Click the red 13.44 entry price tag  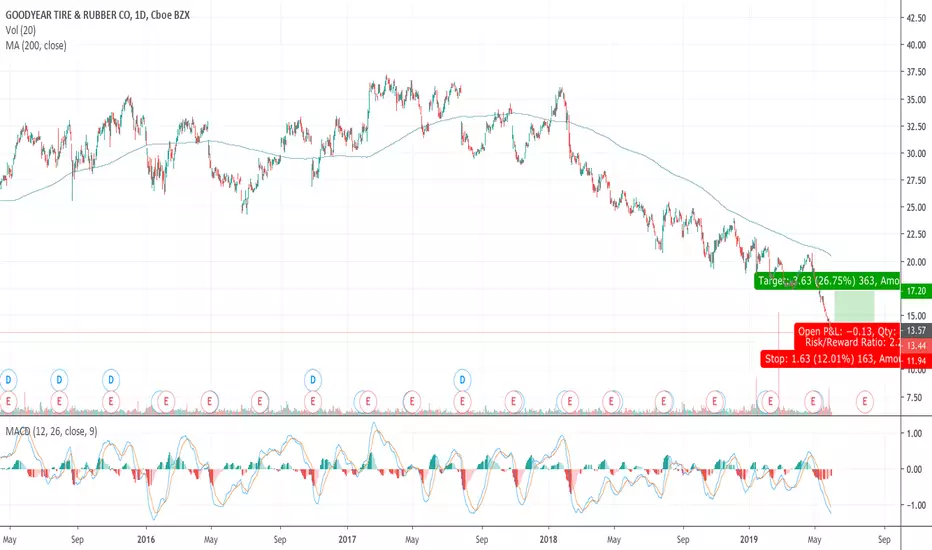pos(916,345)
